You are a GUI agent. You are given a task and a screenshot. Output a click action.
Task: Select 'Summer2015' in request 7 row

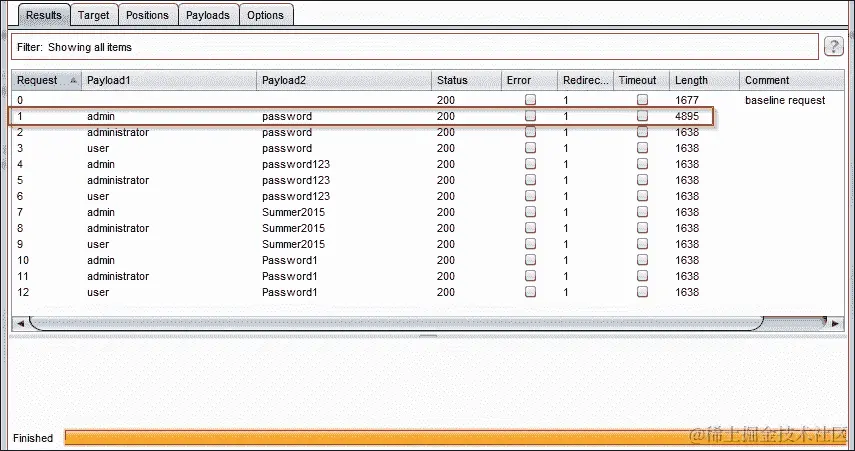[293, 212]
